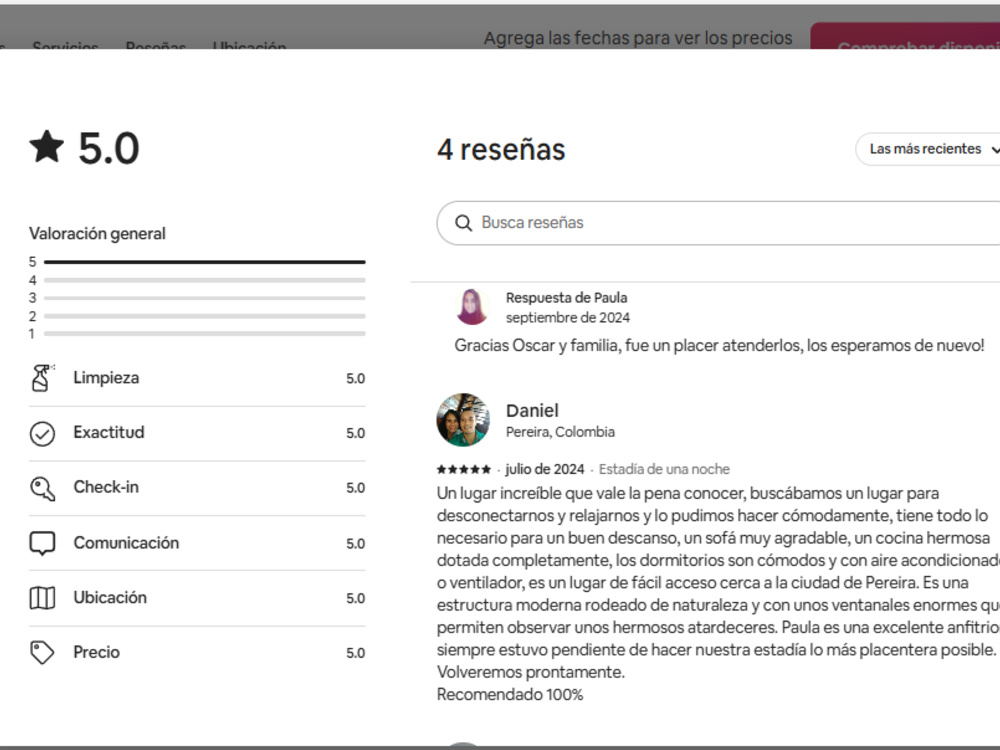
Task: Click the Comunicación category label
Action: coord(126,543)
